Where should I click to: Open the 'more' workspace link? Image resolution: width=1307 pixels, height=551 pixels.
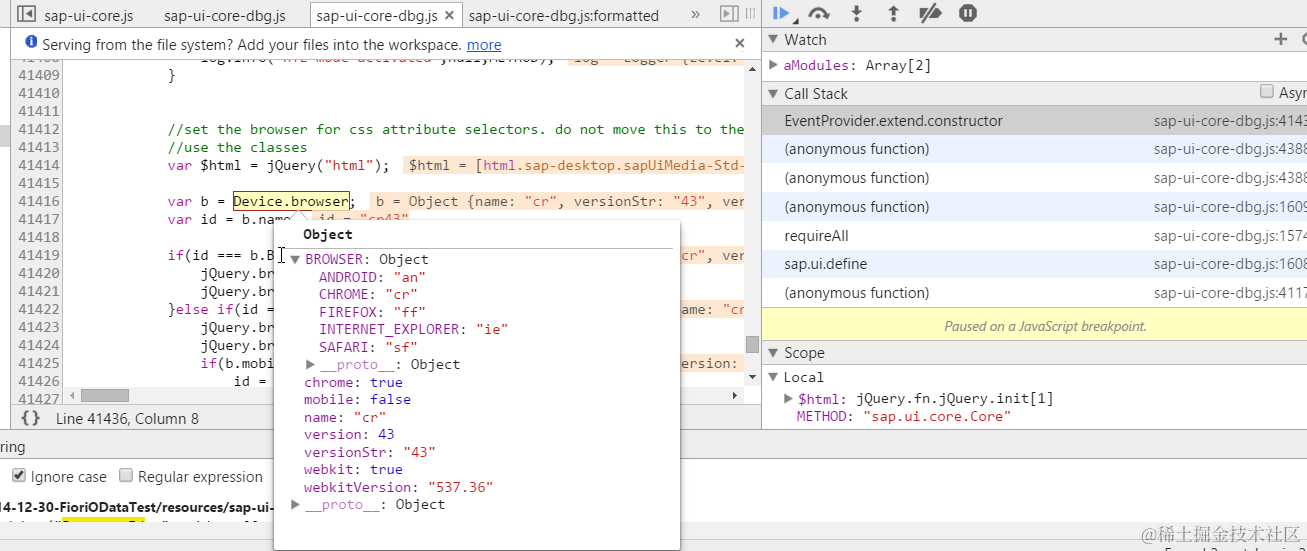[484, 44]
